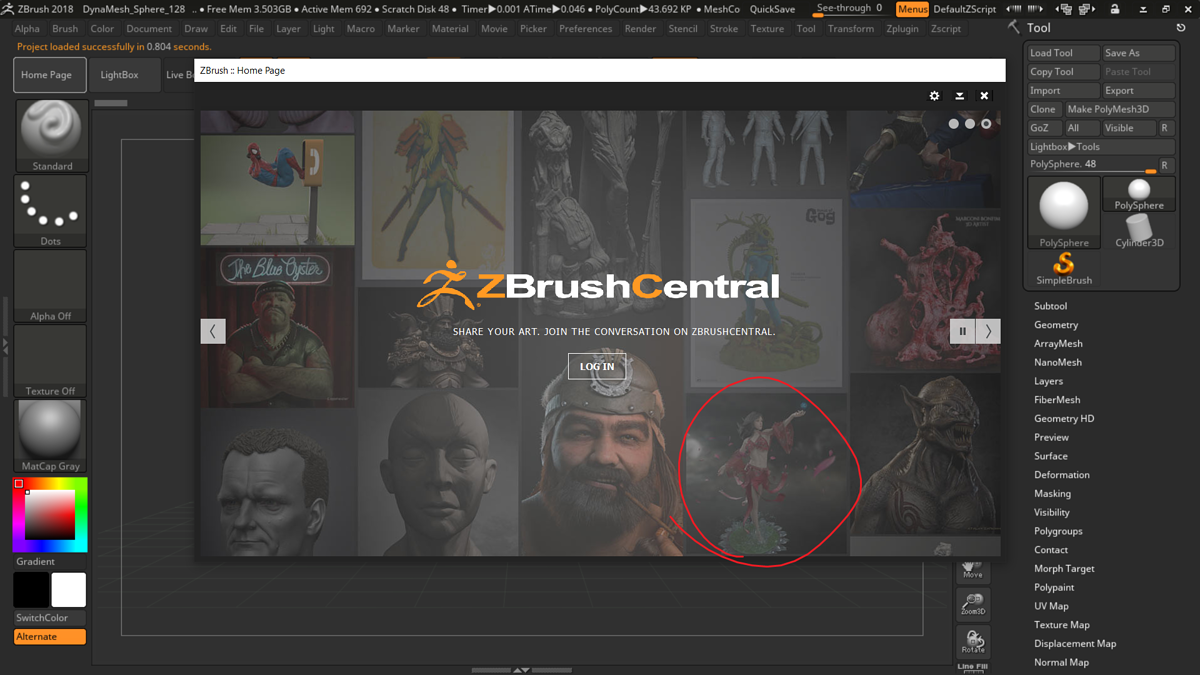
Task: Toggle Alternate color mode
Action: tap(50, 637)
